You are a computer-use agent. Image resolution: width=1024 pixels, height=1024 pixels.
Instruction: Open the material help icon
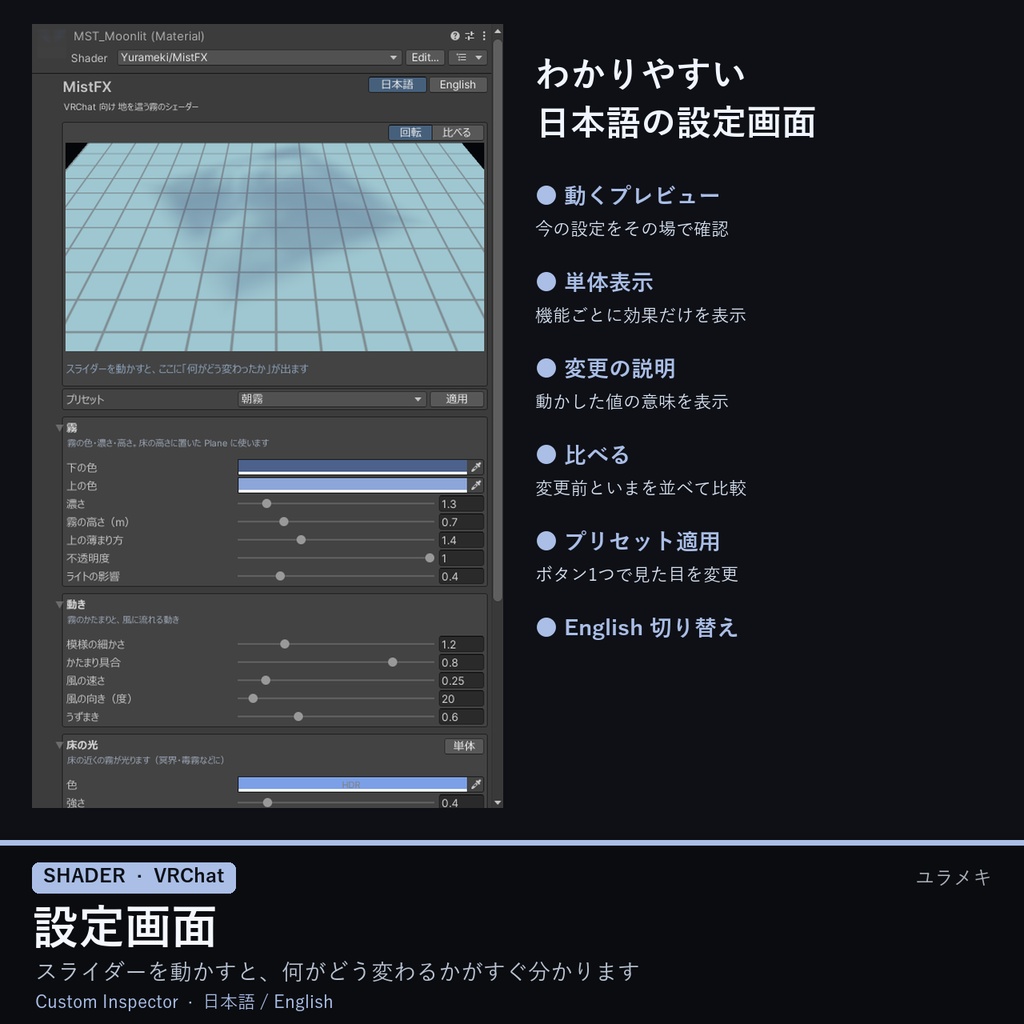(x=455, y=36)
